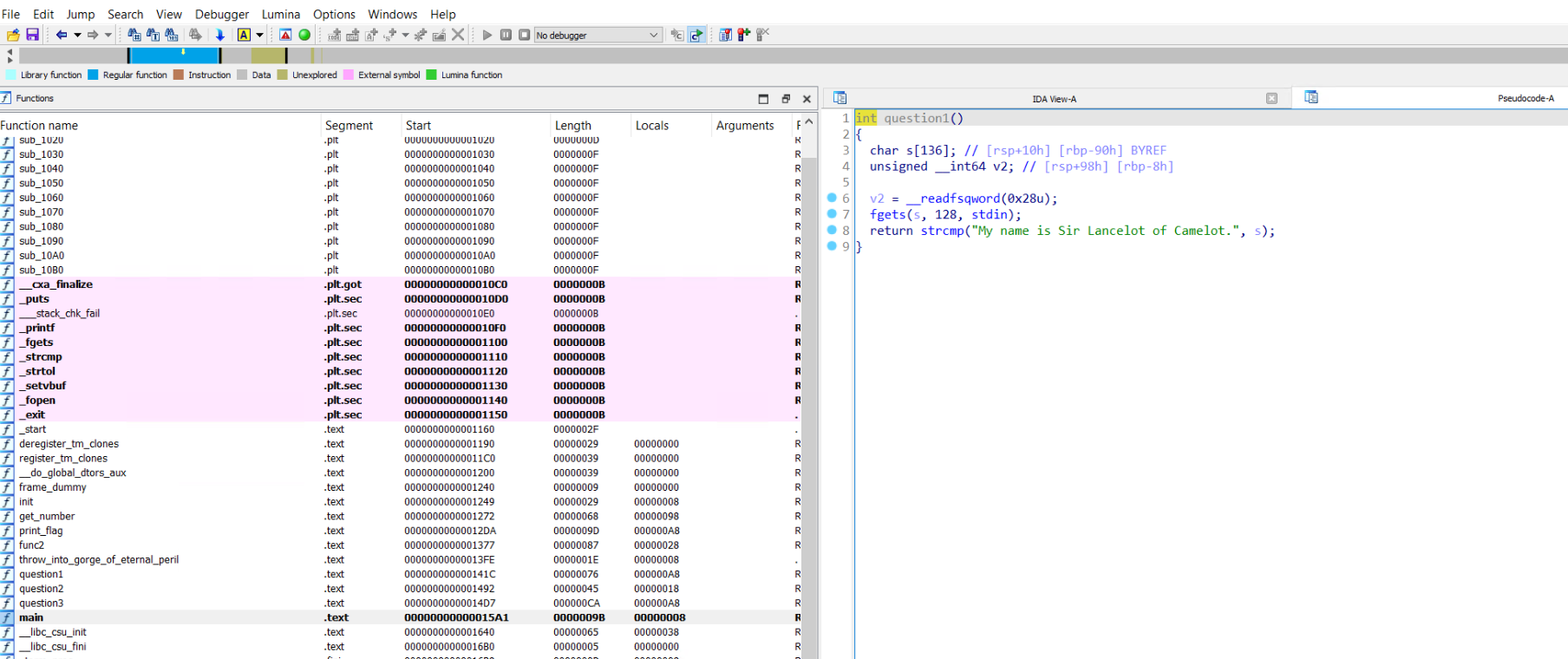The height and width of the screenshot is (659, 1568).
Task: Switch to the Pseudocode-A tab
Action: [1526, 98]
